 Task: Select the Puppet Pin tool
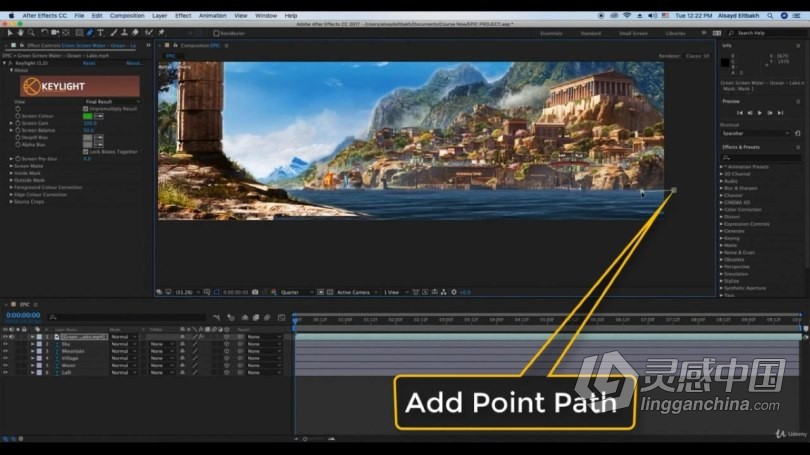[x=162, y=33]
